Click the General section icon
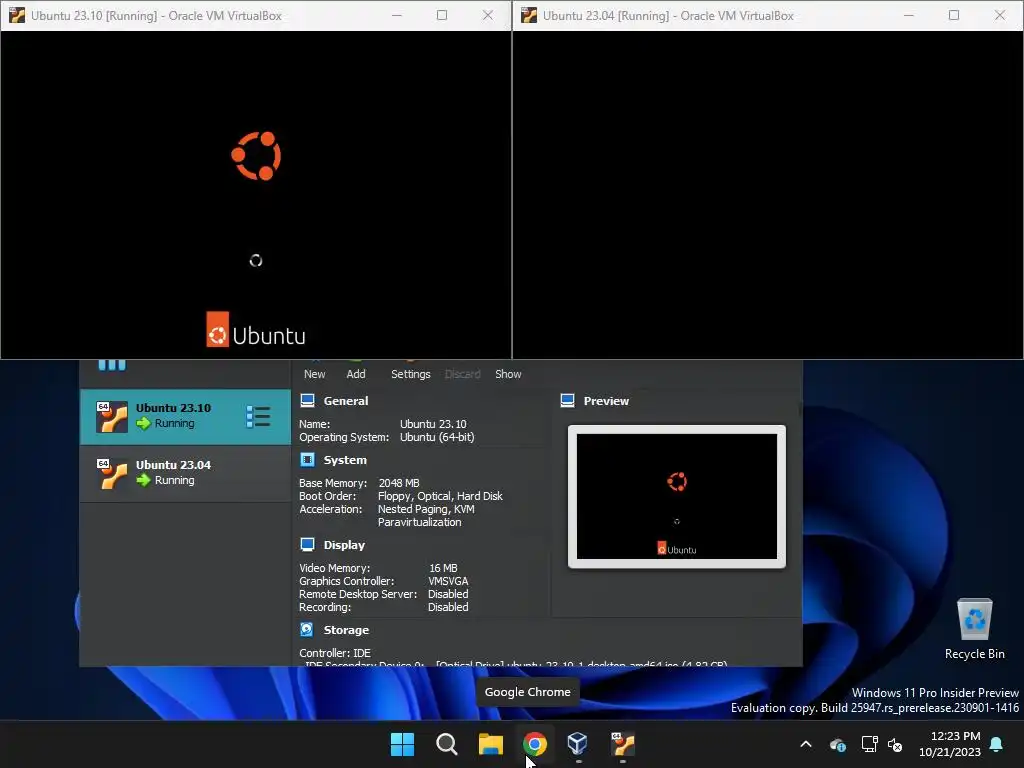 click(x=308, y=400)
